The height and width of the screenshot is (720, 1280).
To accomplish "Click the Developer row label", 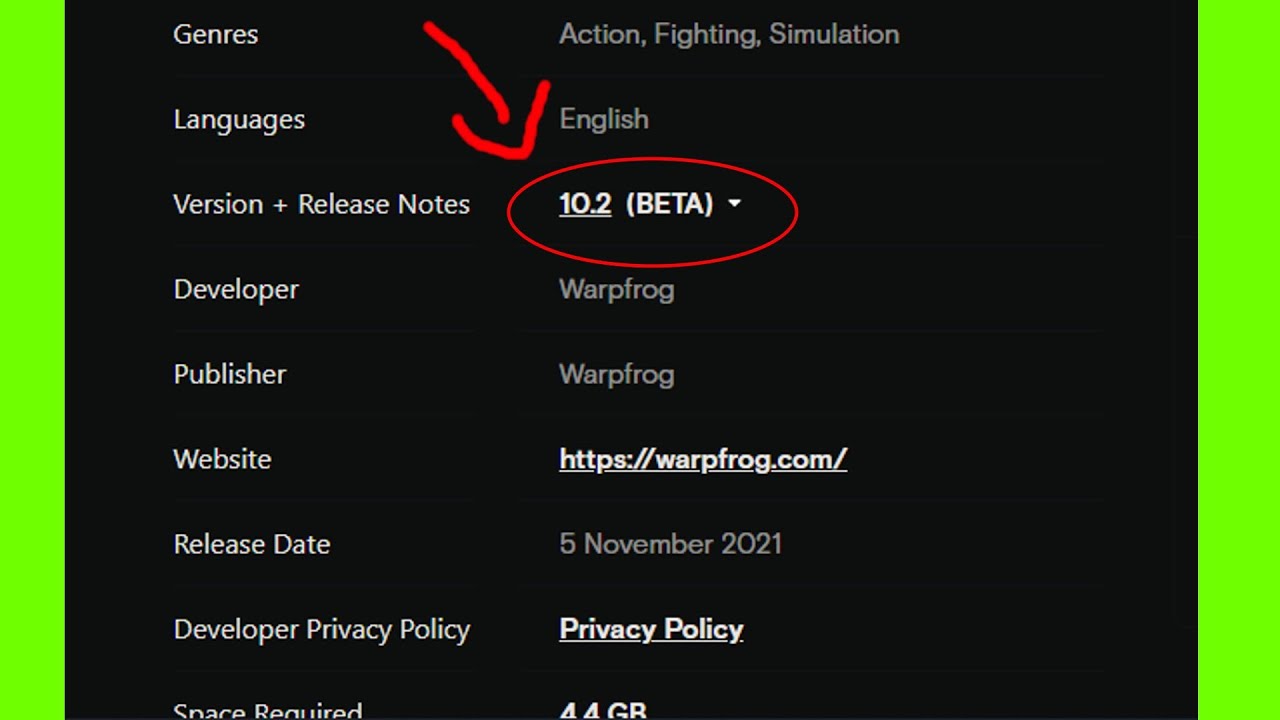I will pyautogui.click(x=236, y=289).
